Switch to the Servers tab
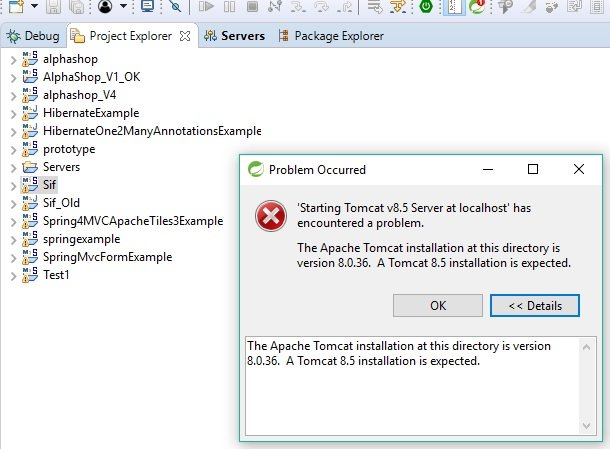610x449 pixels. [235, 36]
